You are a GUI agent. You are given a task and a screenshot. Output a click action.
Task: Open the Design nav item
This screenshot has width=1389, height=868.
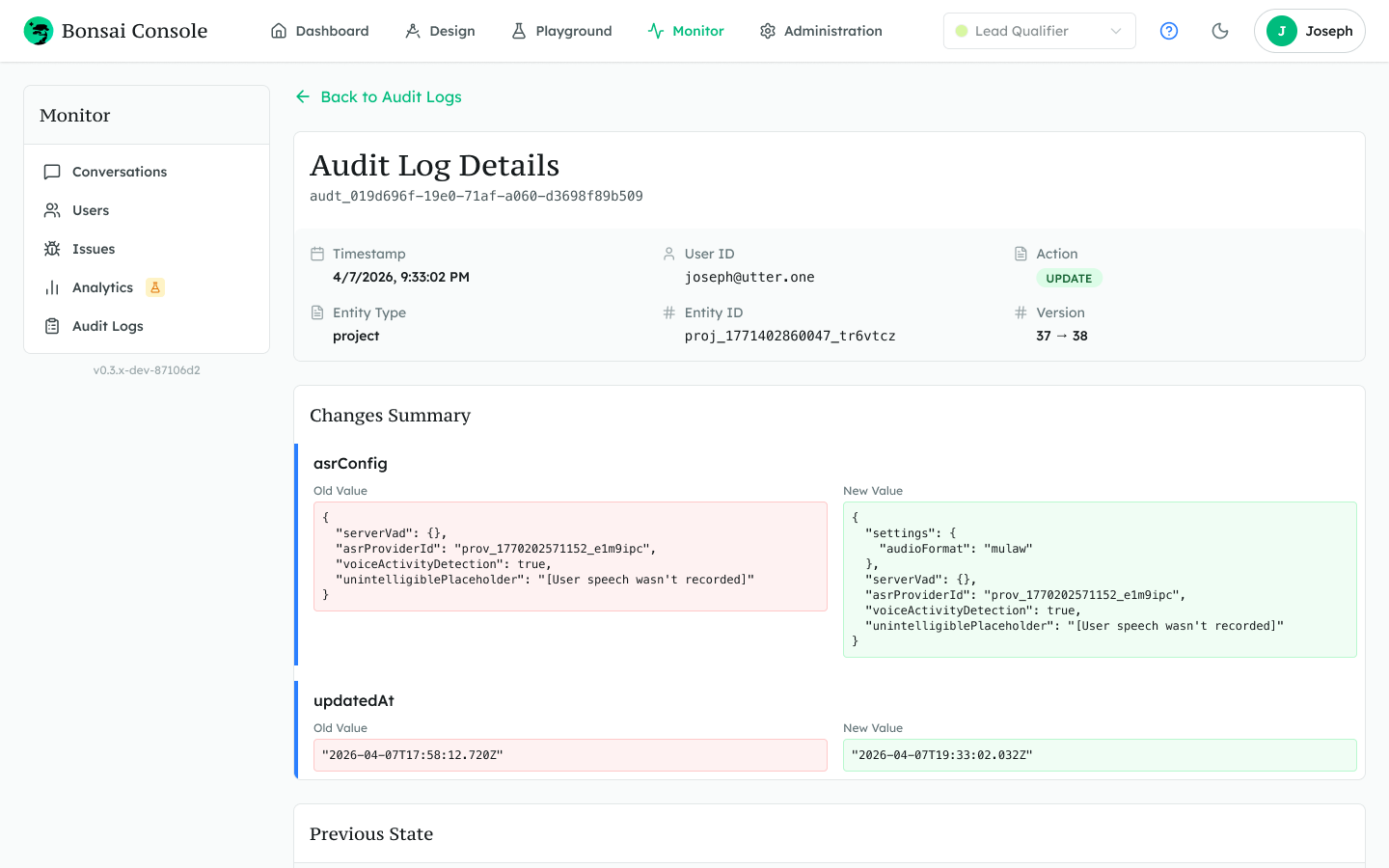[440, 31]
